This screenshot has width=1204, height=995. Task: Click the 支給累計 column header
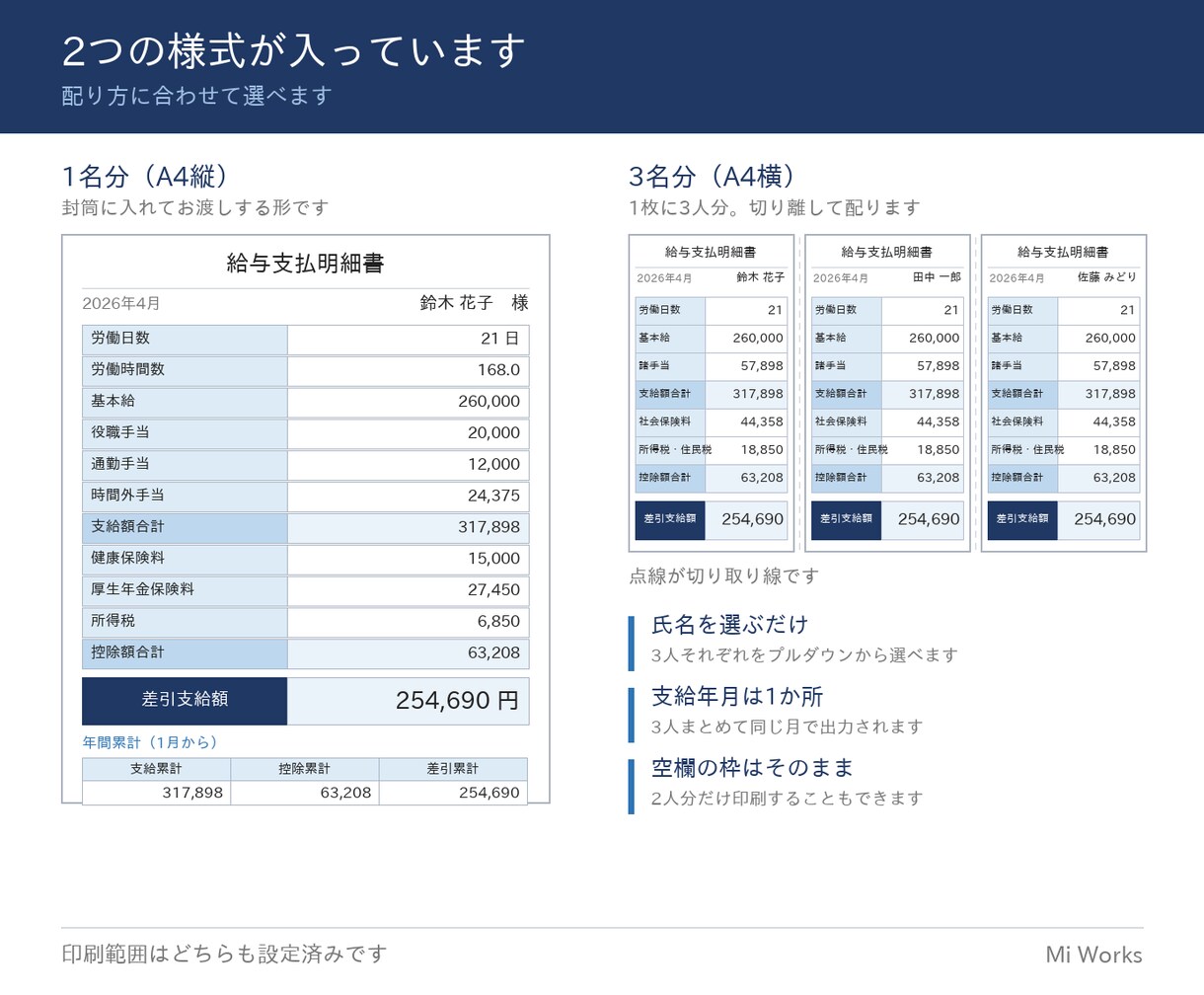pos(156,769)
